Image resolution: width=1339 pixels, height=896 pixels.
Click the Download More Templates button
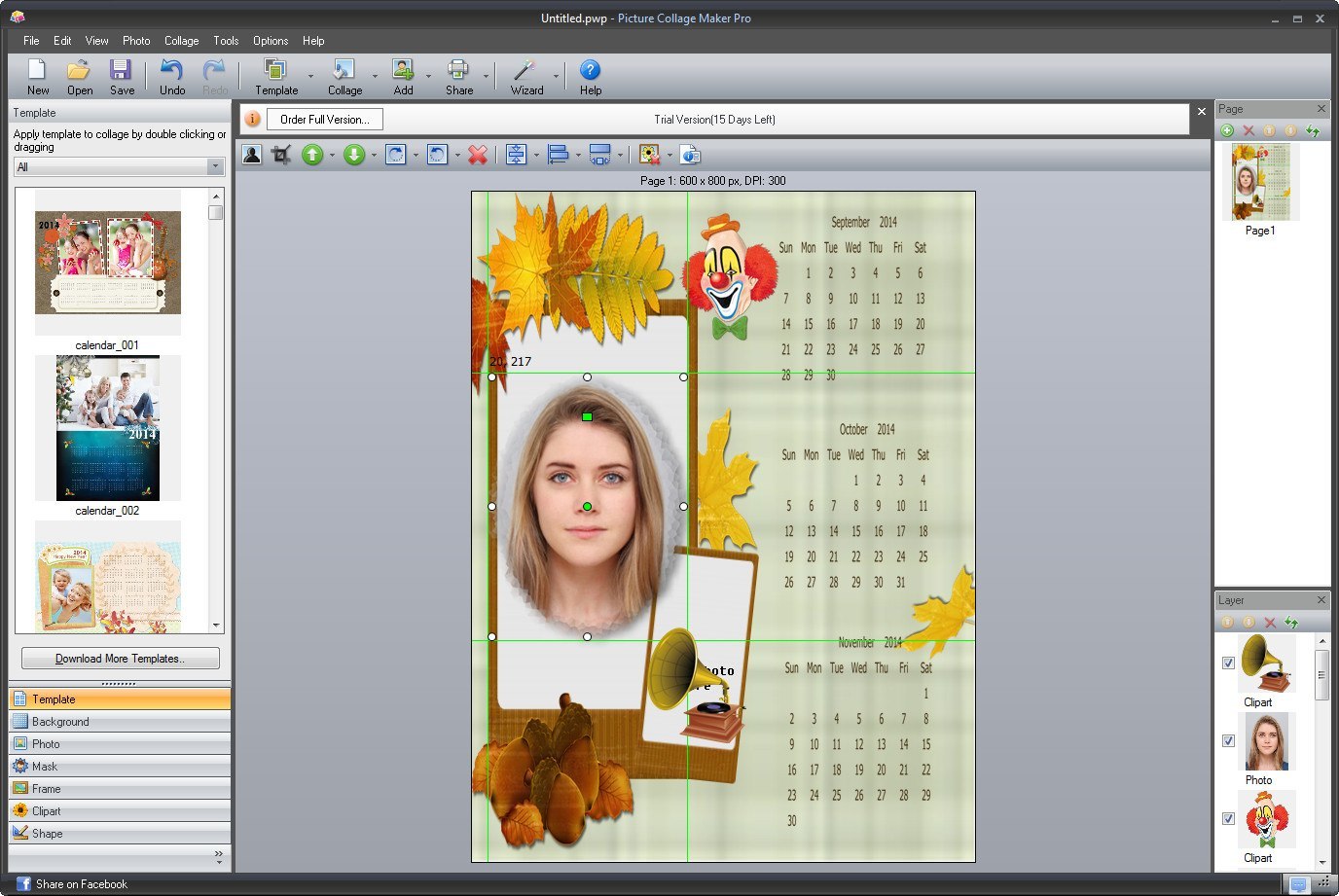coord(119,658)
